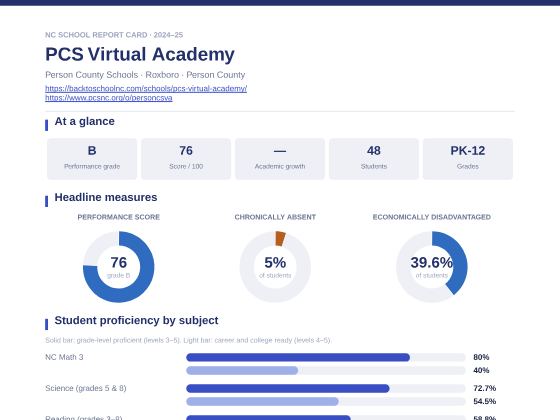Click the ECONOMICALLY DISADVANTAGED label
Viewport: 560px width, 420px height.
coord(431,217)
